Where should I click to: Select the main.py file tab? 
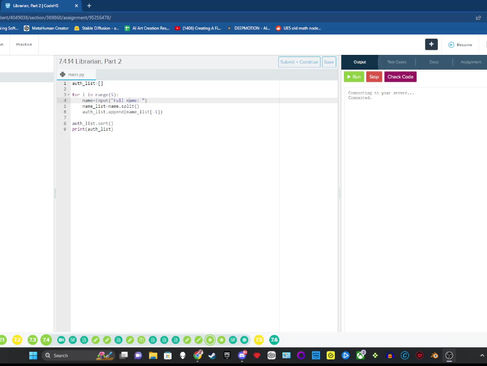[x=76, y=74]
